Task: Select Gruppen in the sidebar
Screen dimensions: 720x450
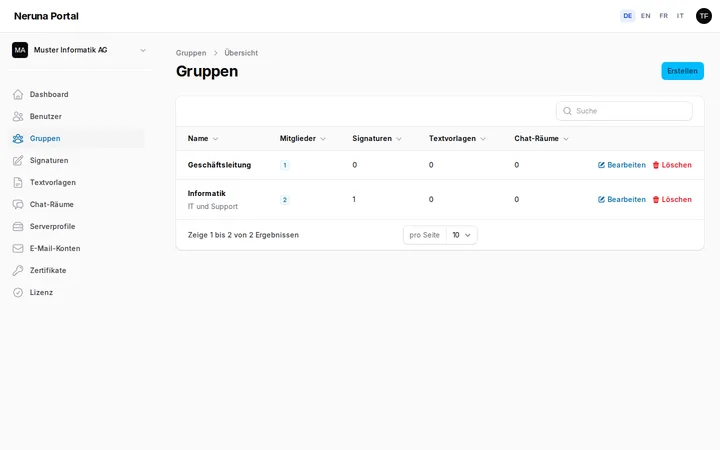Action: (77, 139)
